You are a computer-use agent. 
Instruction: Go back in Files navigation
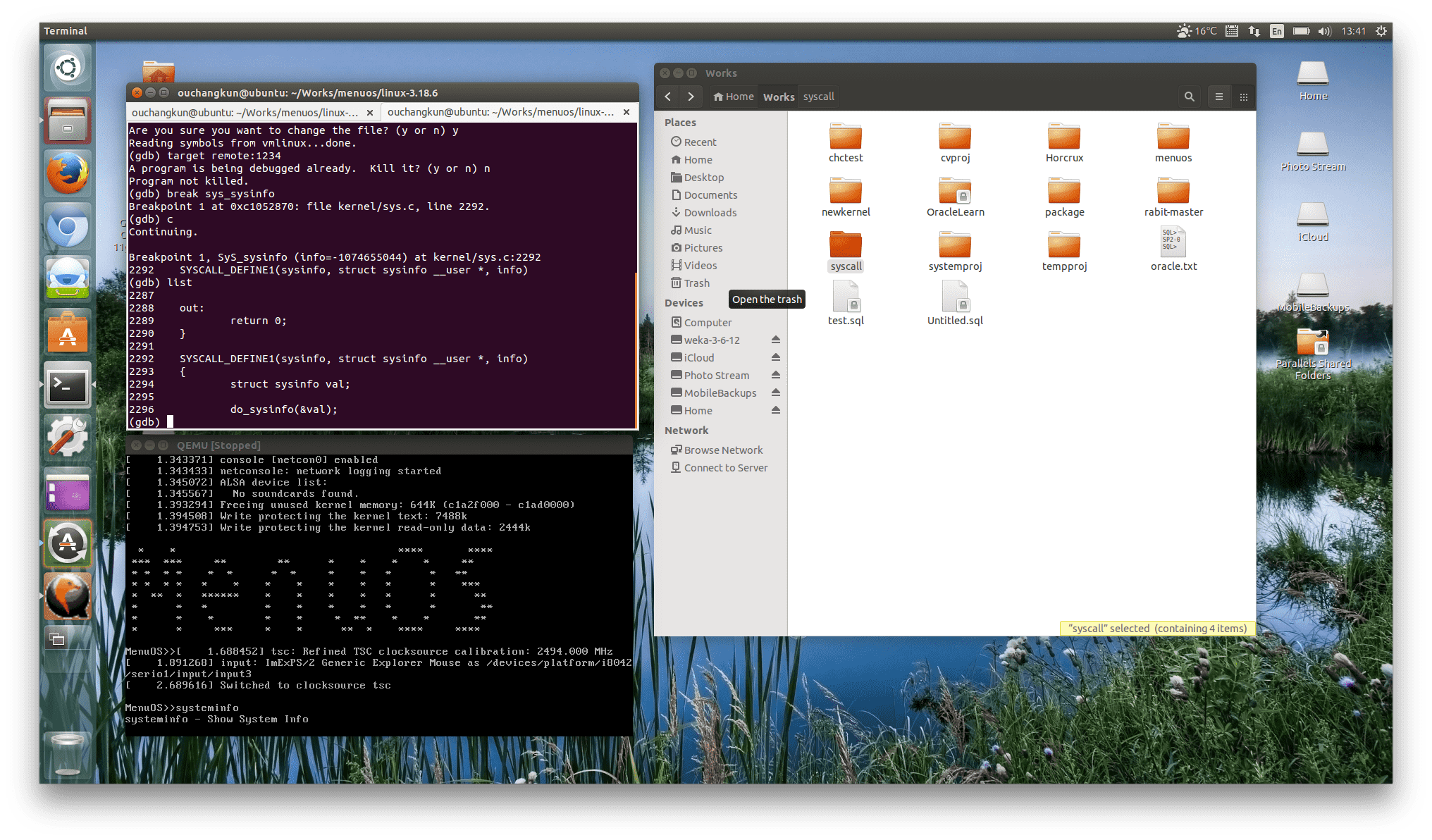tap(668, 97)
